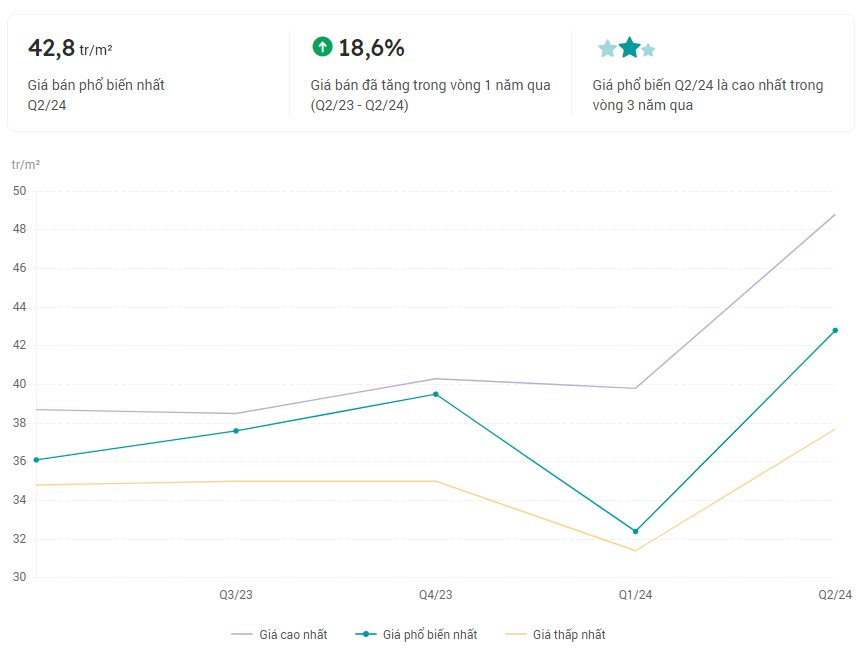
Task: Toggle the "Giá cao nhất" legend series
Action: (279, 634)
